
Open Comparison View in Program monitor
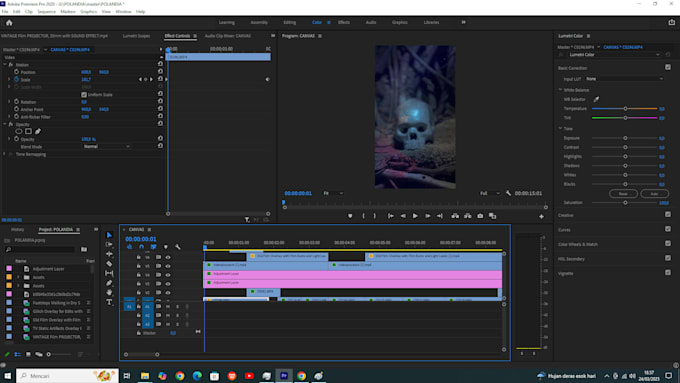pyautogui.click(x=492, y=216)
